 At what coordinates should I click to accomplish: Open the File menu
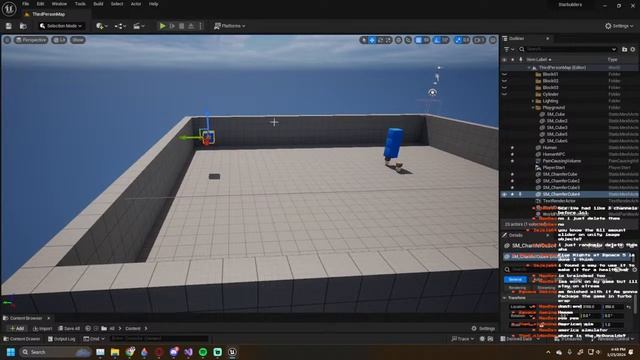25,4
